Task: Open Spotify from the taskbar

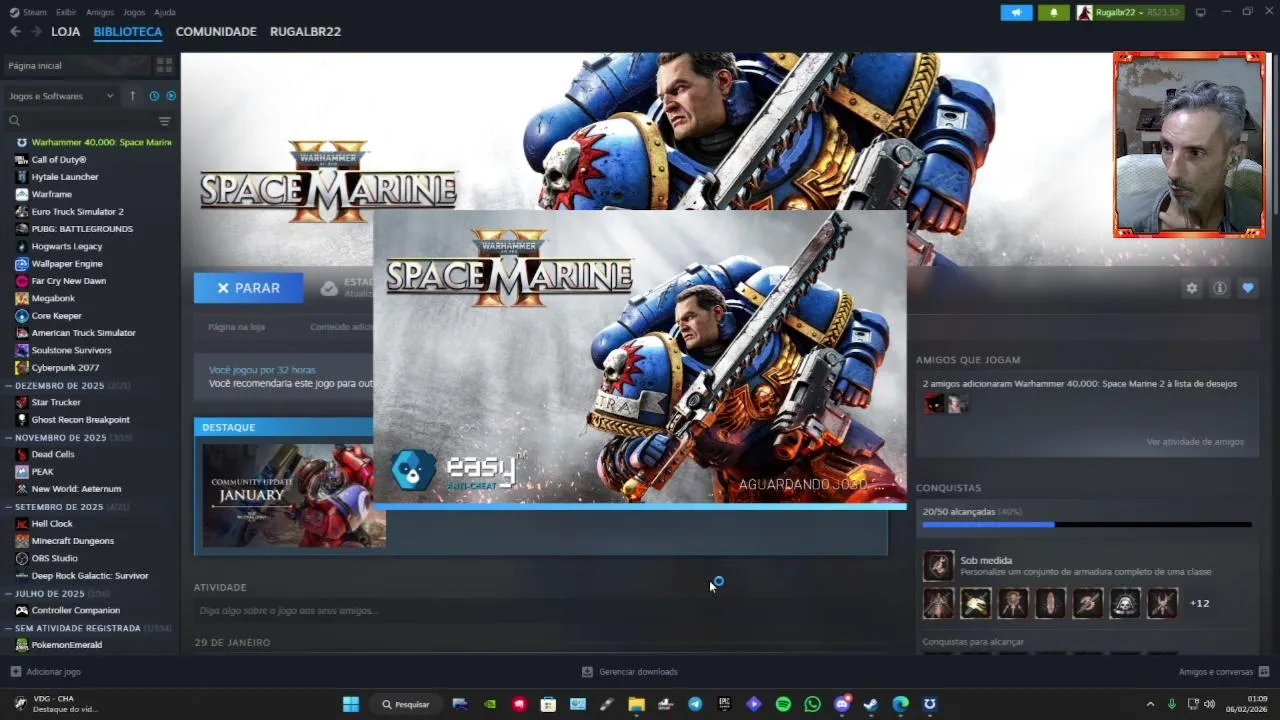Action: [783, 704]
